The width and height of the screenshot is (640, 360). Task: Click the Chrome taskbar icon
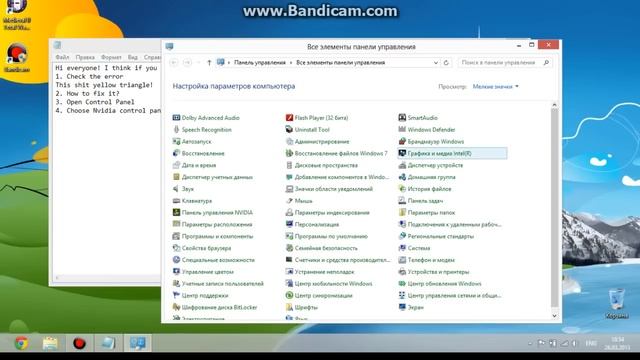[x=21, y=343]
